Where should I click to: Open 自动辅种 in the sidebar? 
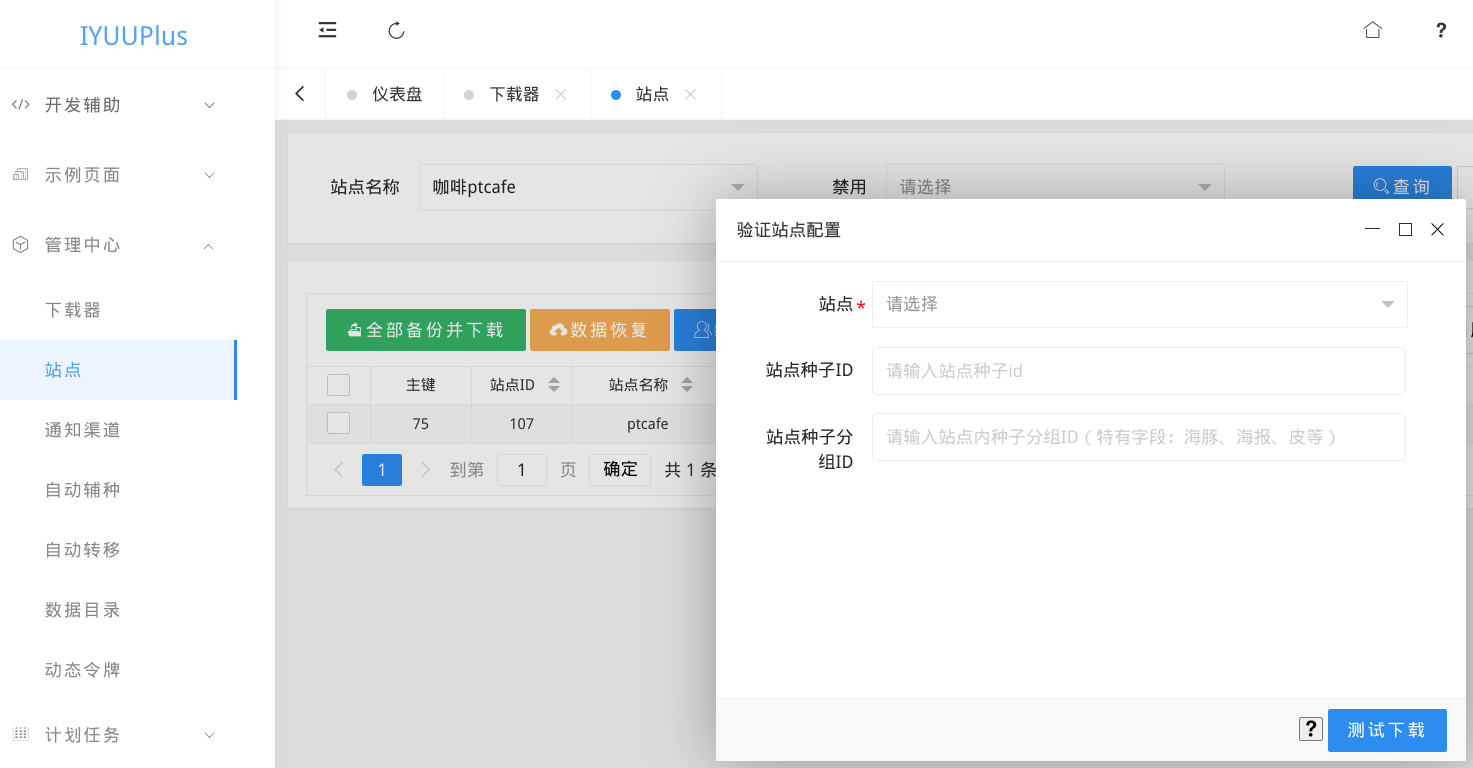[x=118, y=490]
